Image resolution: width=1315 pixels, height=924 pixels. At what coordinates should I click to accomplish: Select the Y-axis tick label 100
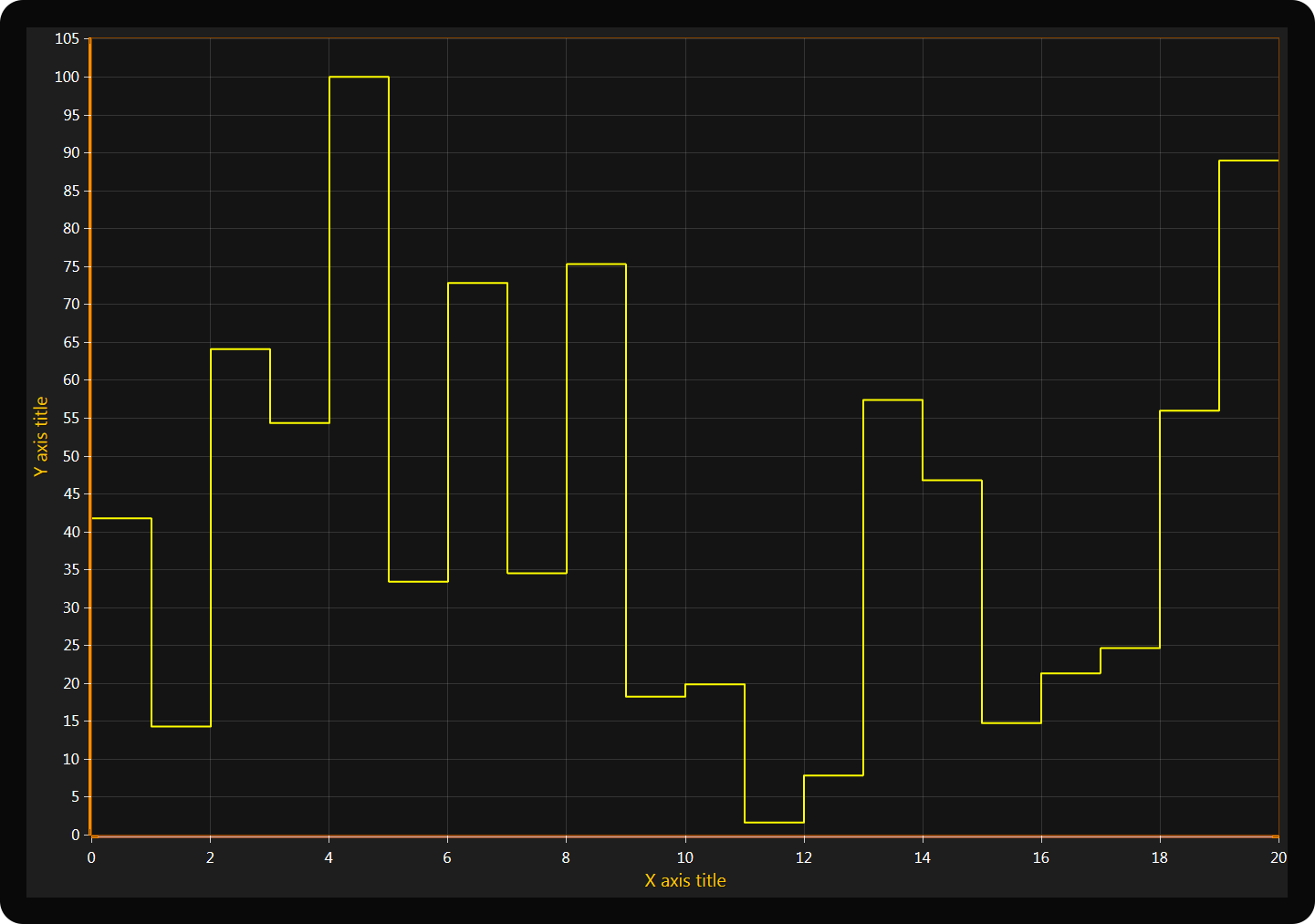(68, 77)
